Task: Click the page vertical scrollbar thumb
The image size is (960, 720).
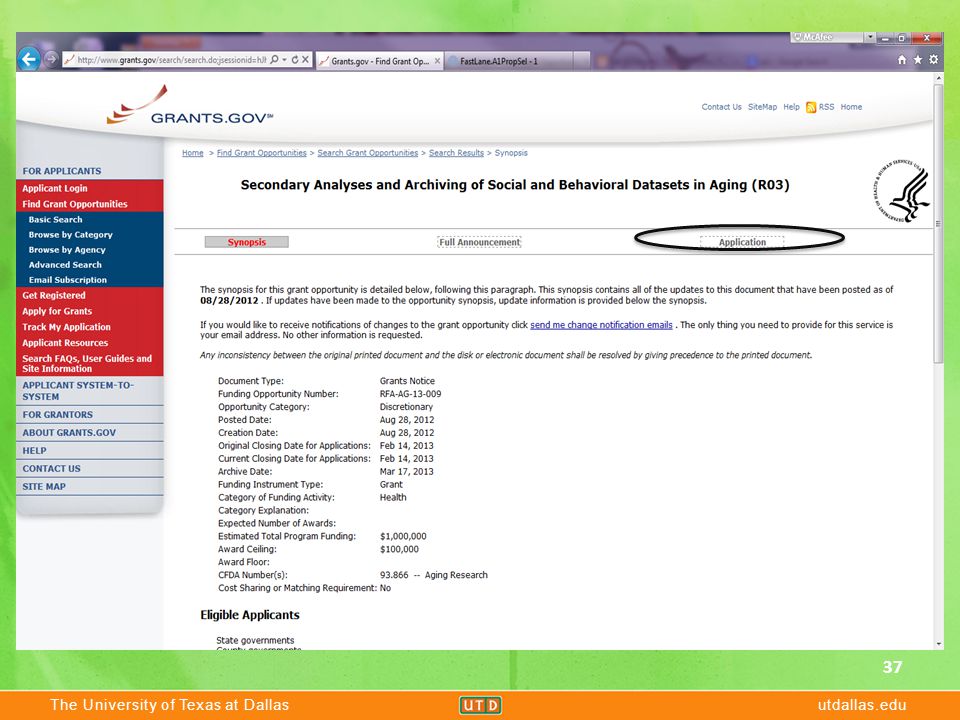Action: tap(938, 223)
